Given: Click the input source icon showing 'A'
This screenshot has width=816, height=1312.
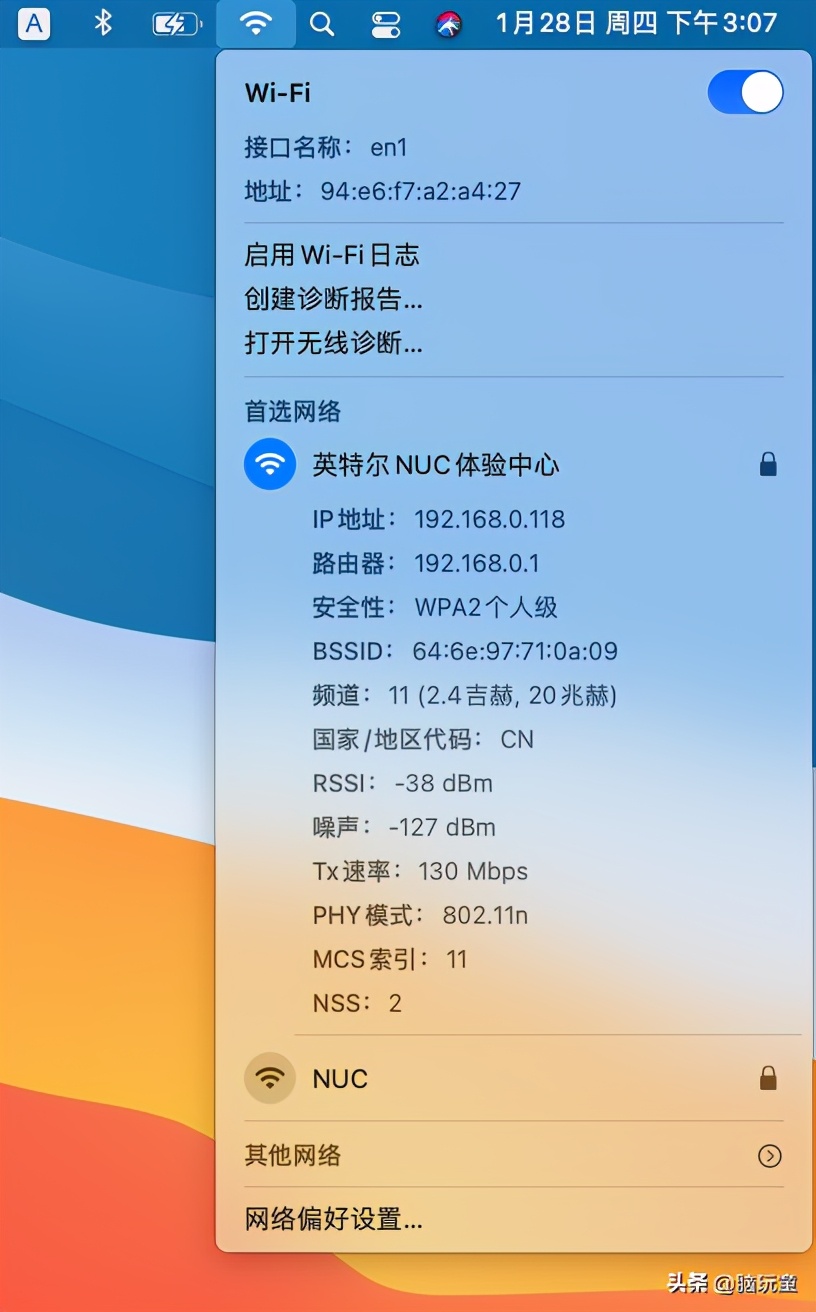Looking at the screenshot, I should 33,24.
